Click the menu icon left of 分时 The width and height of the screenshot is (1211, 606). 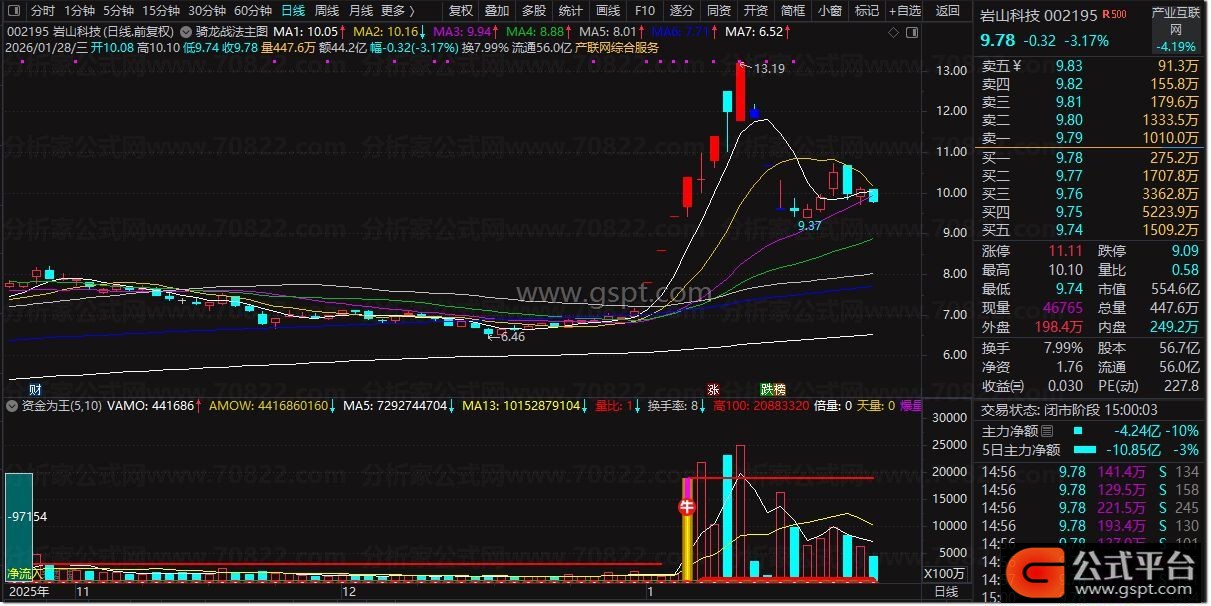[13, 11]
